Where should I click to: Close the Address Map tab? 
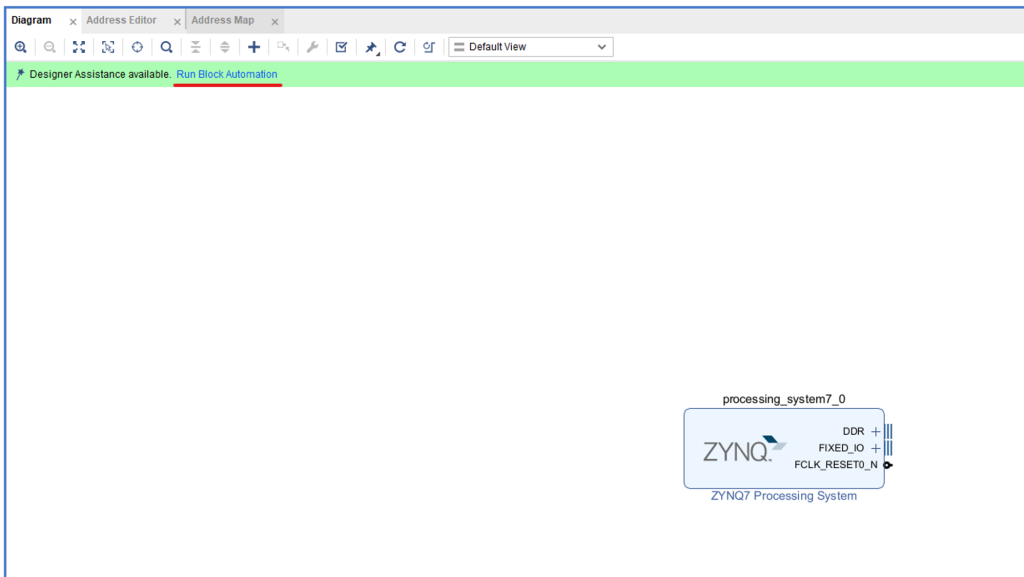pyautogui.click(x=275, y=22)
